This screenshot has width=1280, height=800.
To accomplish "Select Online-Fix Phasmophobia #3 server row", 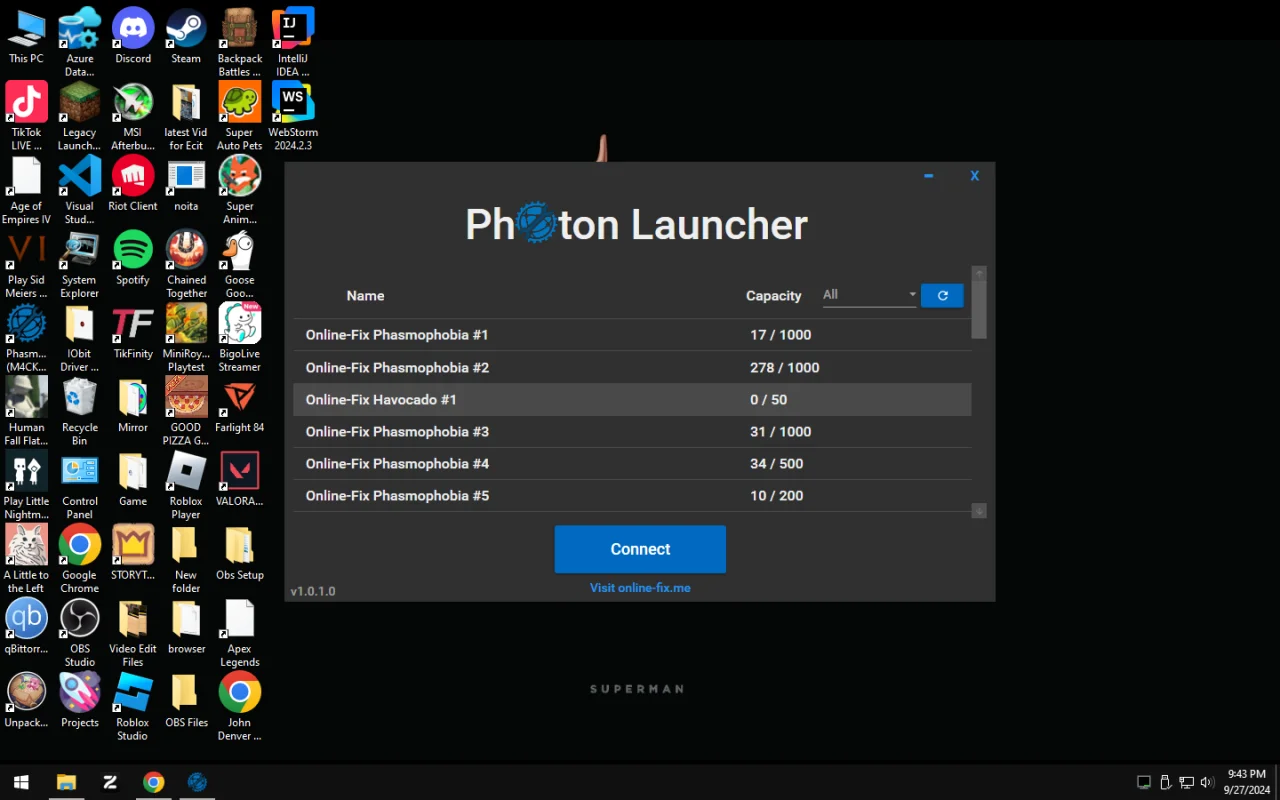I will pos(632,431).
